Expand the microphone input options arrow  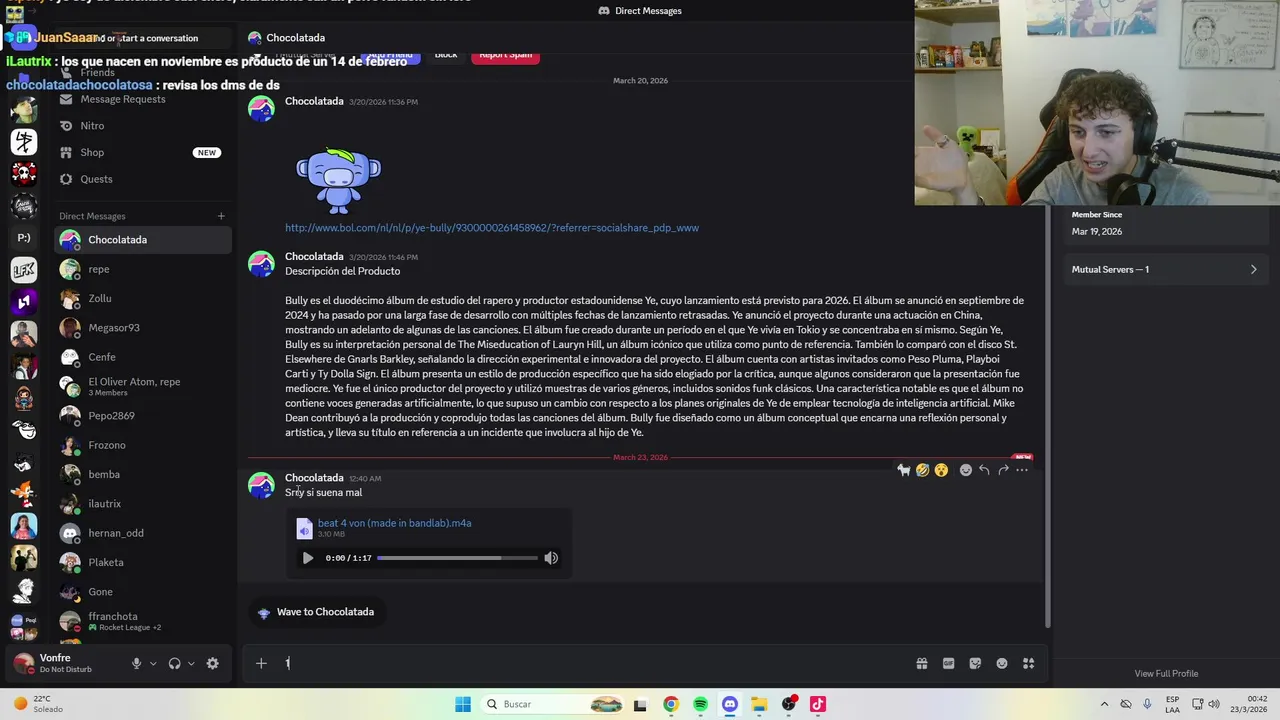click(153, 663)
